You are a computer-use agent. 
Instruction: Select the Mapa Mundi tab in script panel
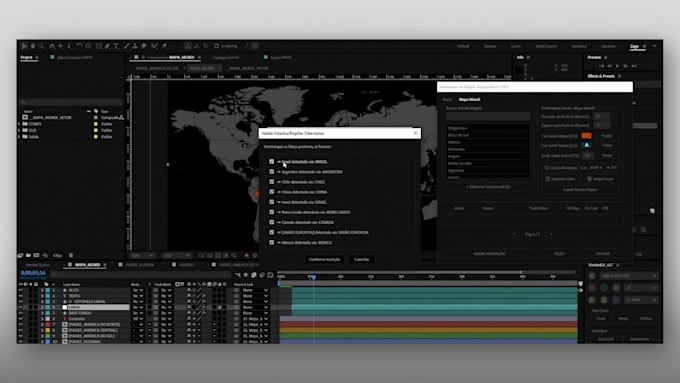(x=469, y=99)
